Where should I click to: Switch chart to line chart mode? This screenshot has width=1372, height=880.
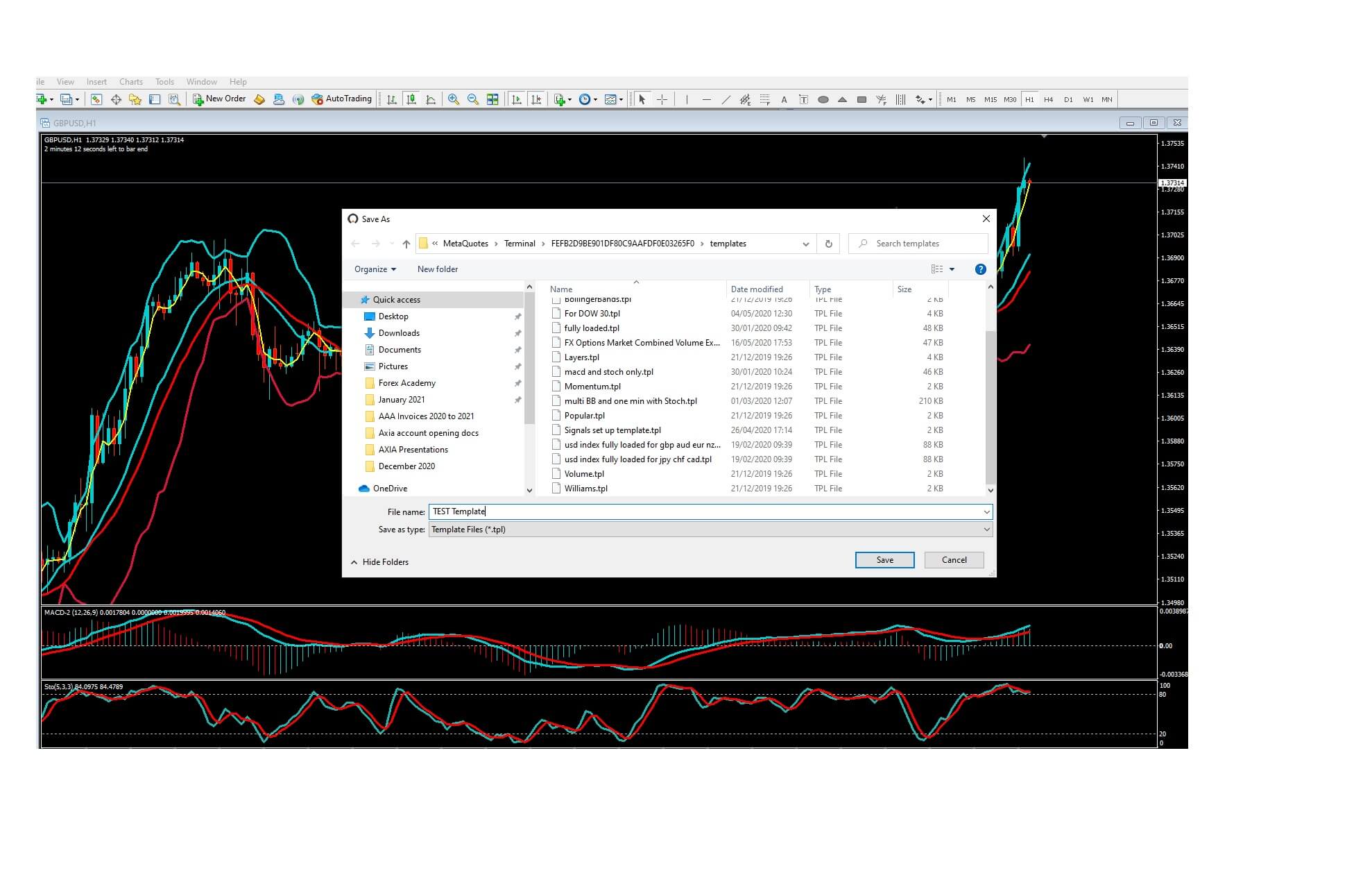coord(431,99)
